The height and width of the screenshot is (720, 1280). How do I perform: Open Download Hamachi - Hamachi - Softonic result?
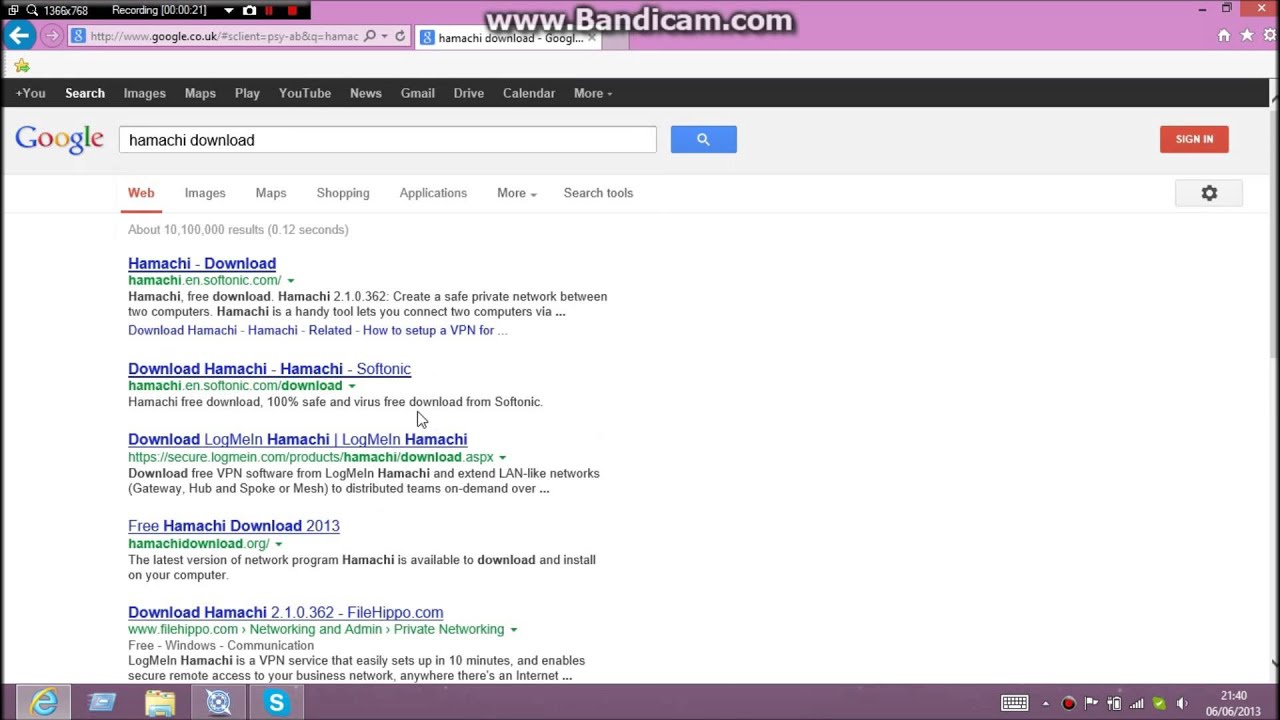[x=269, y=369]
